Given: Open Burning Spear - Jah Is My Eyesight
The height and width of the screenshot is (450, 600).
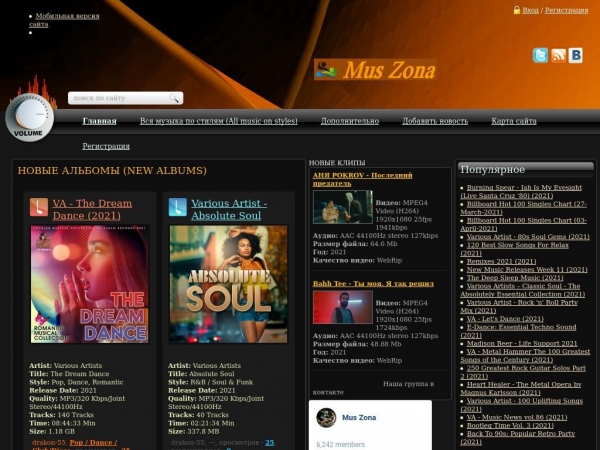Looking at the screenshot, I should 521,191.
